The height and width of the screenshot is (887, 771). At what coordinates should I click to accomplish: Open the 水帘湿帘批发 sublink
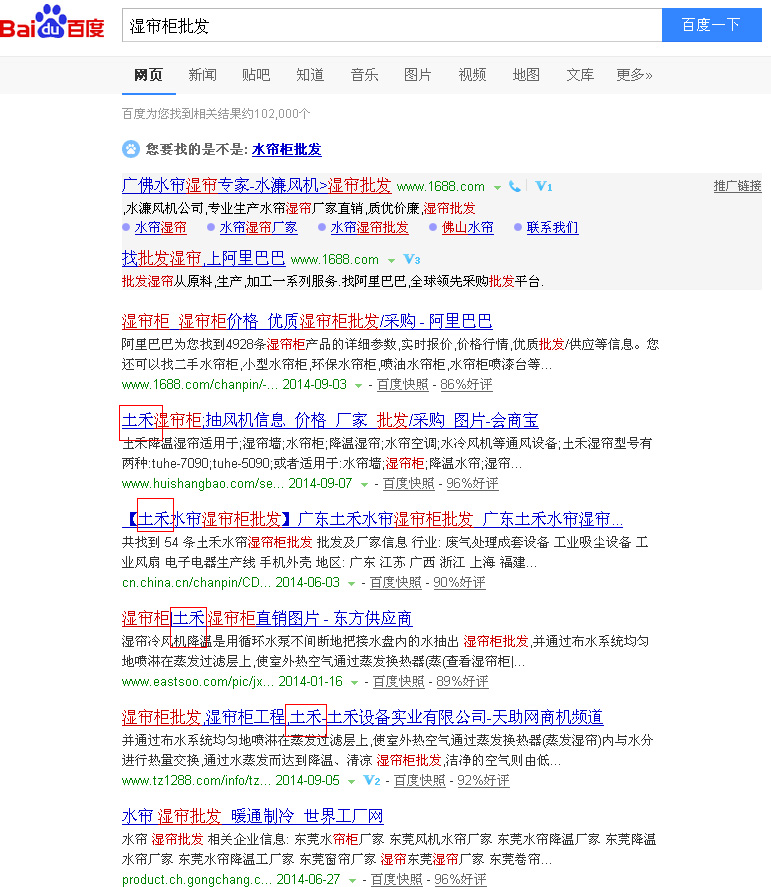(x=369, y=227)
